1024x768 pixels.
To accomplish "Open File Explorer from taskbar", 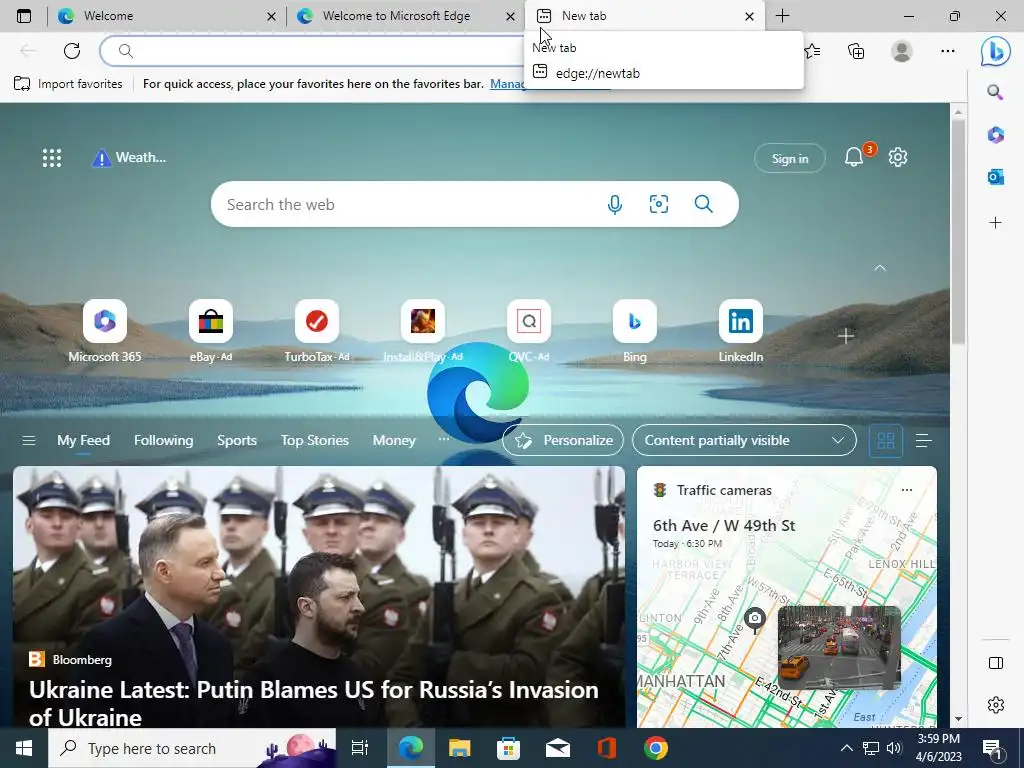I will [460, 748].
